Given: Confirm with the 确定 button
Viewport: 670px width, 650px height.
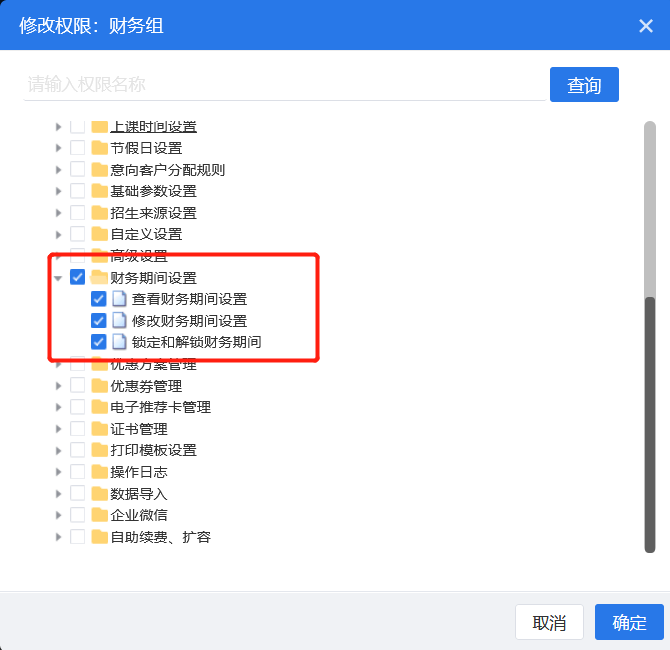Looking at the screenshot, I should (x=629, y=622).
